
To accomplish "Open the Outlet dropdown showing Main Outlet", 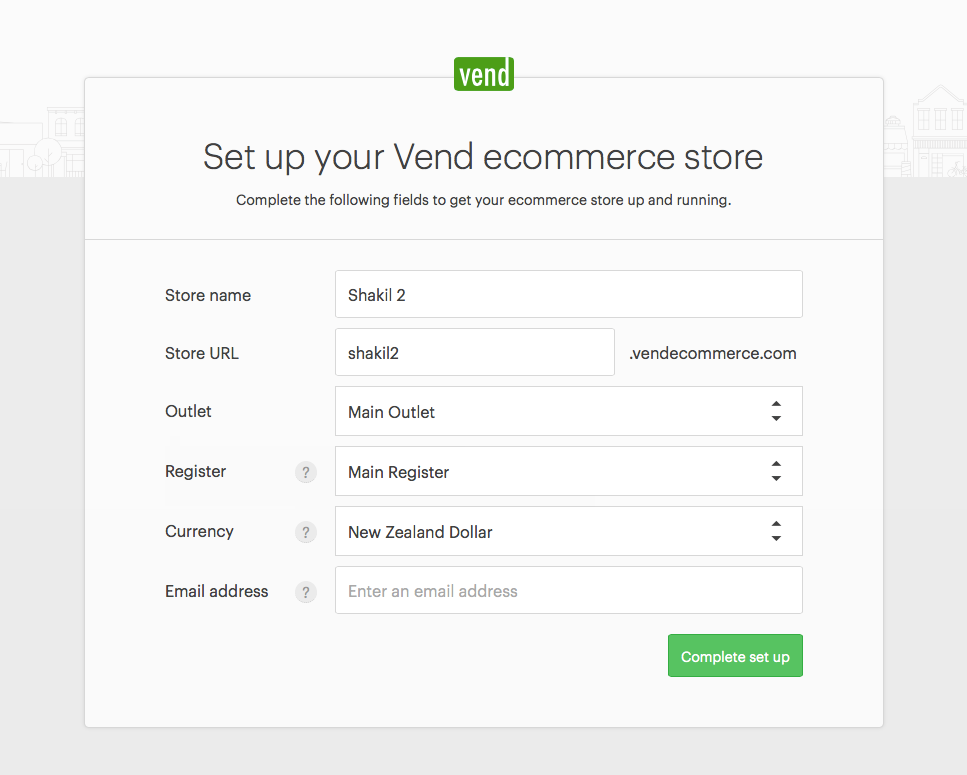I will pos(569,411).
